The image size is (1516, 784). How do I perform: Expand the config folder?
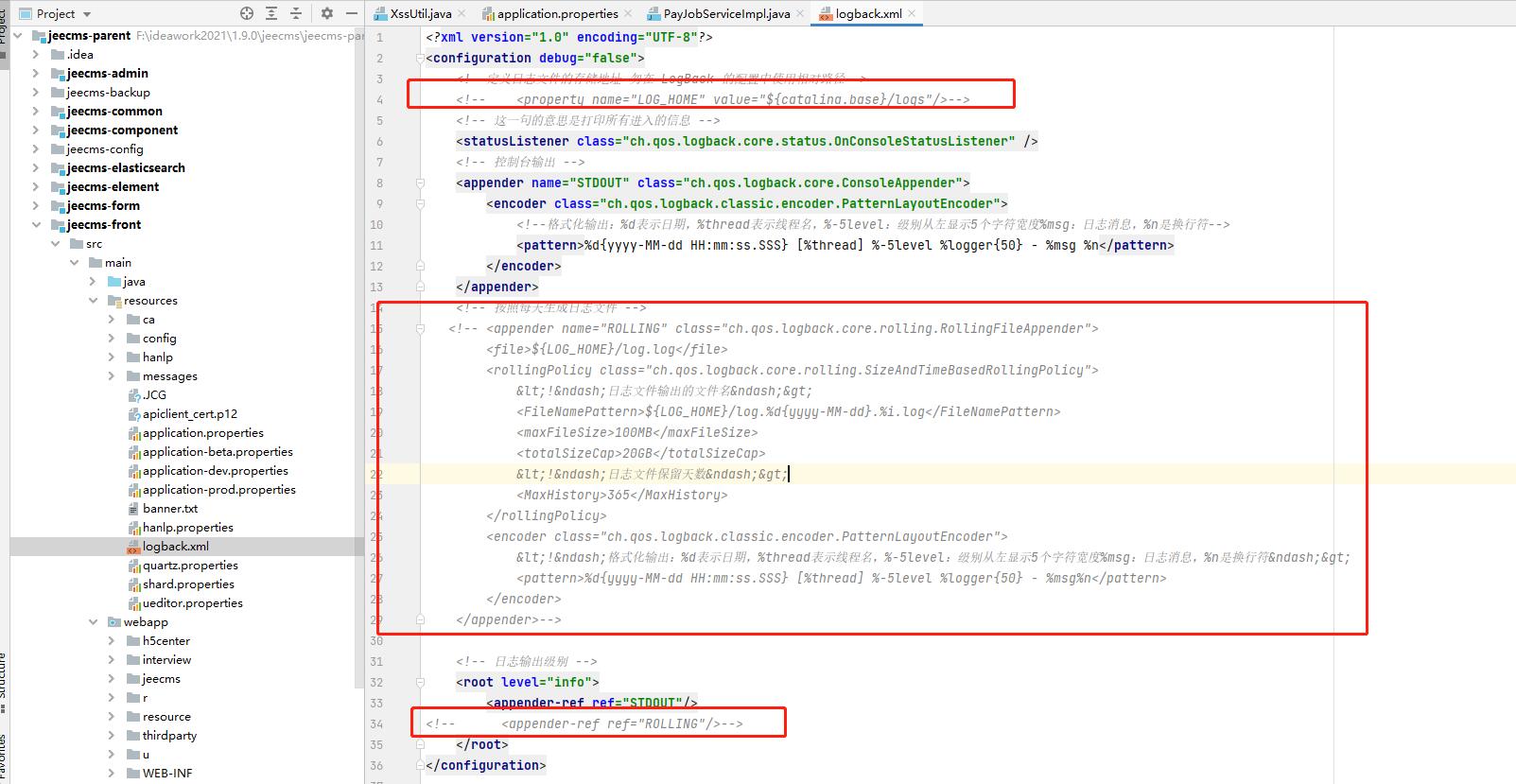click(112, 339)
